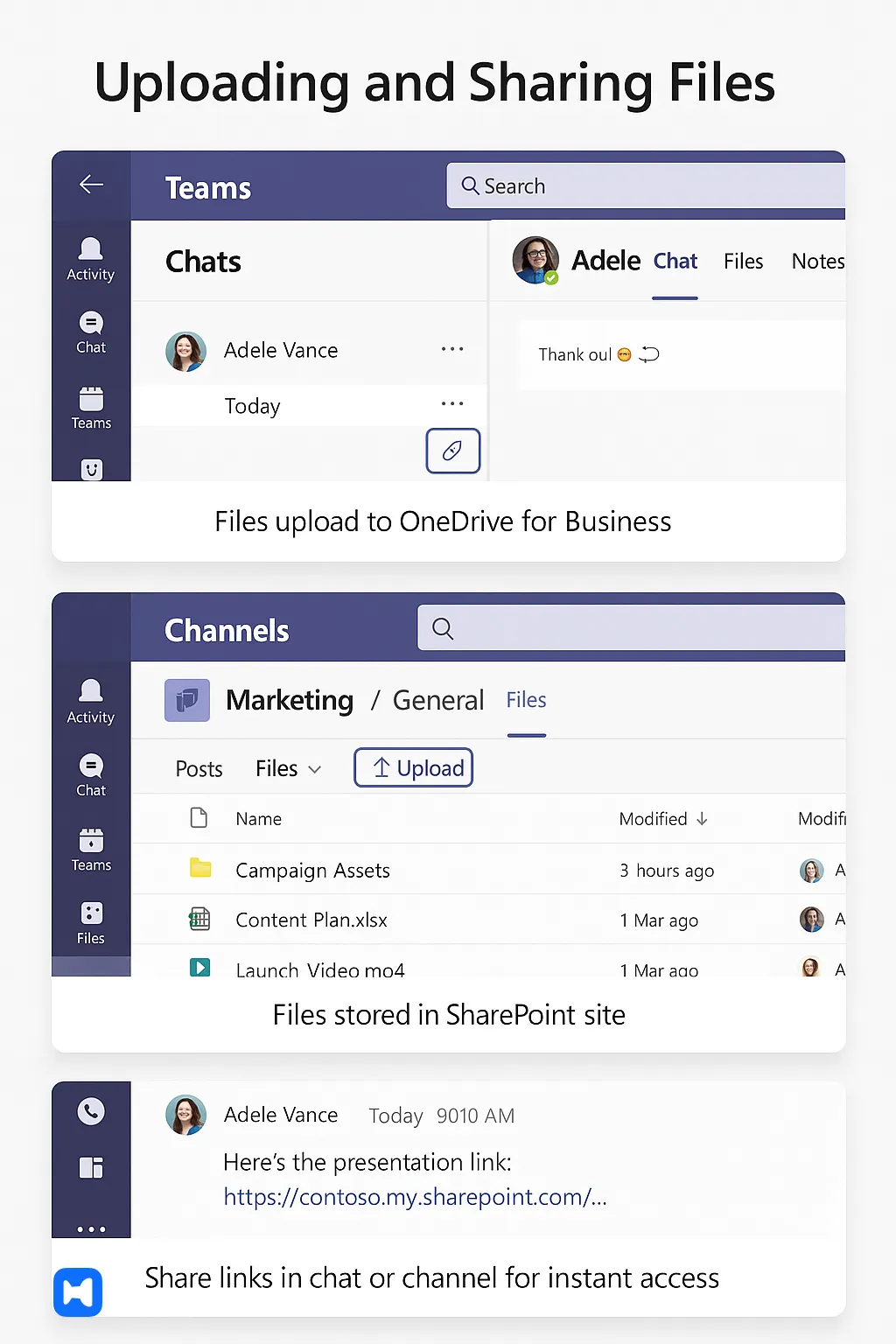Show Adele's available status indicator
The image size is (896, 1344).
coord(551,276)
